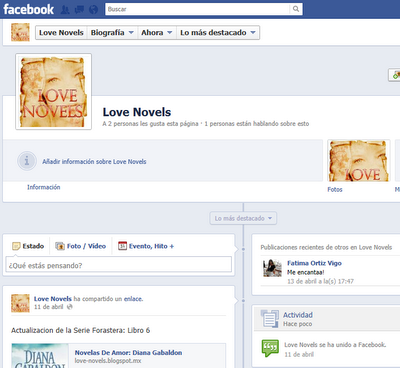Expand the Ahora dropdown
This screenshot has height=368, width=400.
pos(157,33)
